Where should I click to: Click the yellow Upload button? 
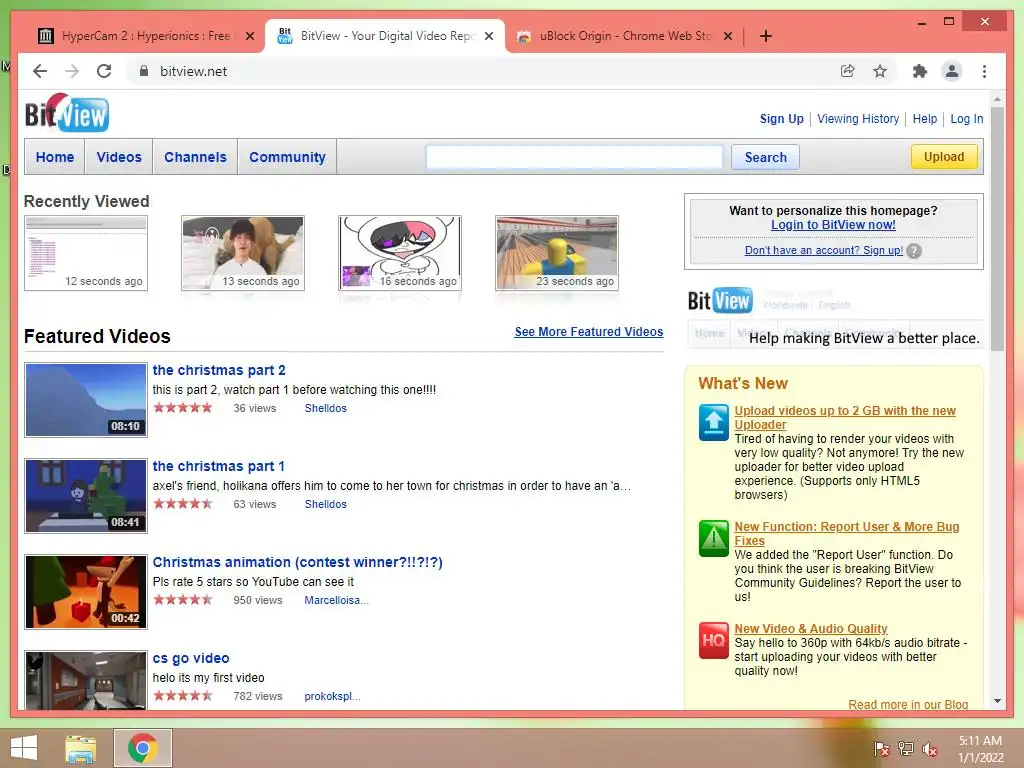pyautogui.click(x=944, y=157)
